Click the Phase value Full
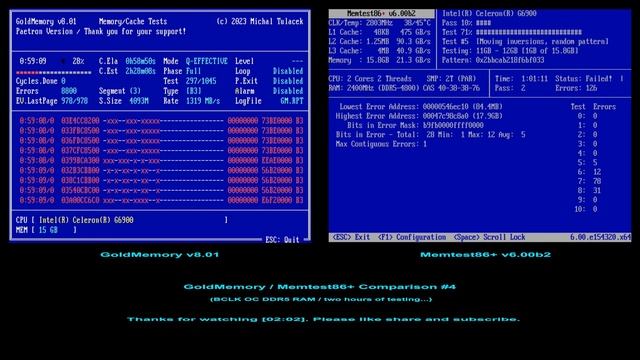This screenshot has width=640, height=360. [x=193, y=71]
